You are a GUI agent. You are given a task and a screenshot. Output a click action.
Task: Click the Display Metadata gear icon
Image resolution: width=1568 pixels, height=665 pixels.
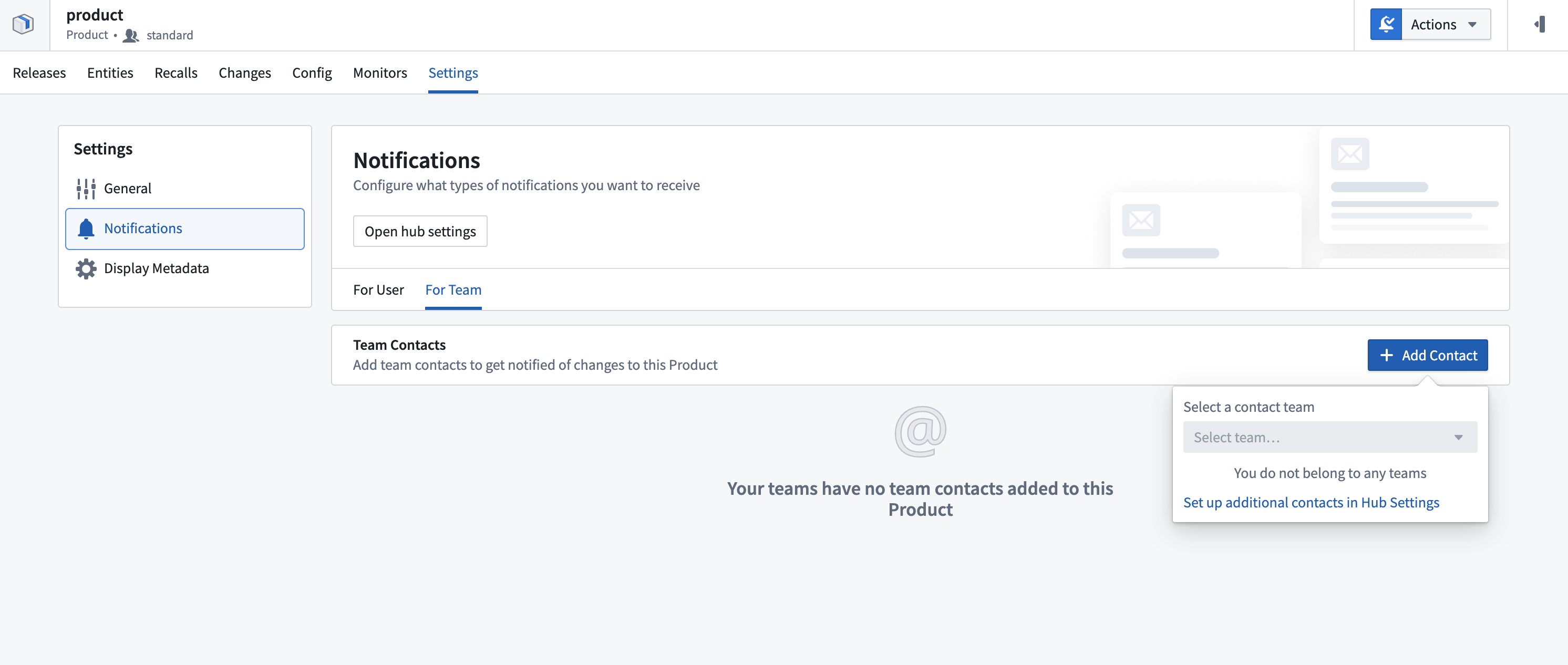(x=86, y=269)
